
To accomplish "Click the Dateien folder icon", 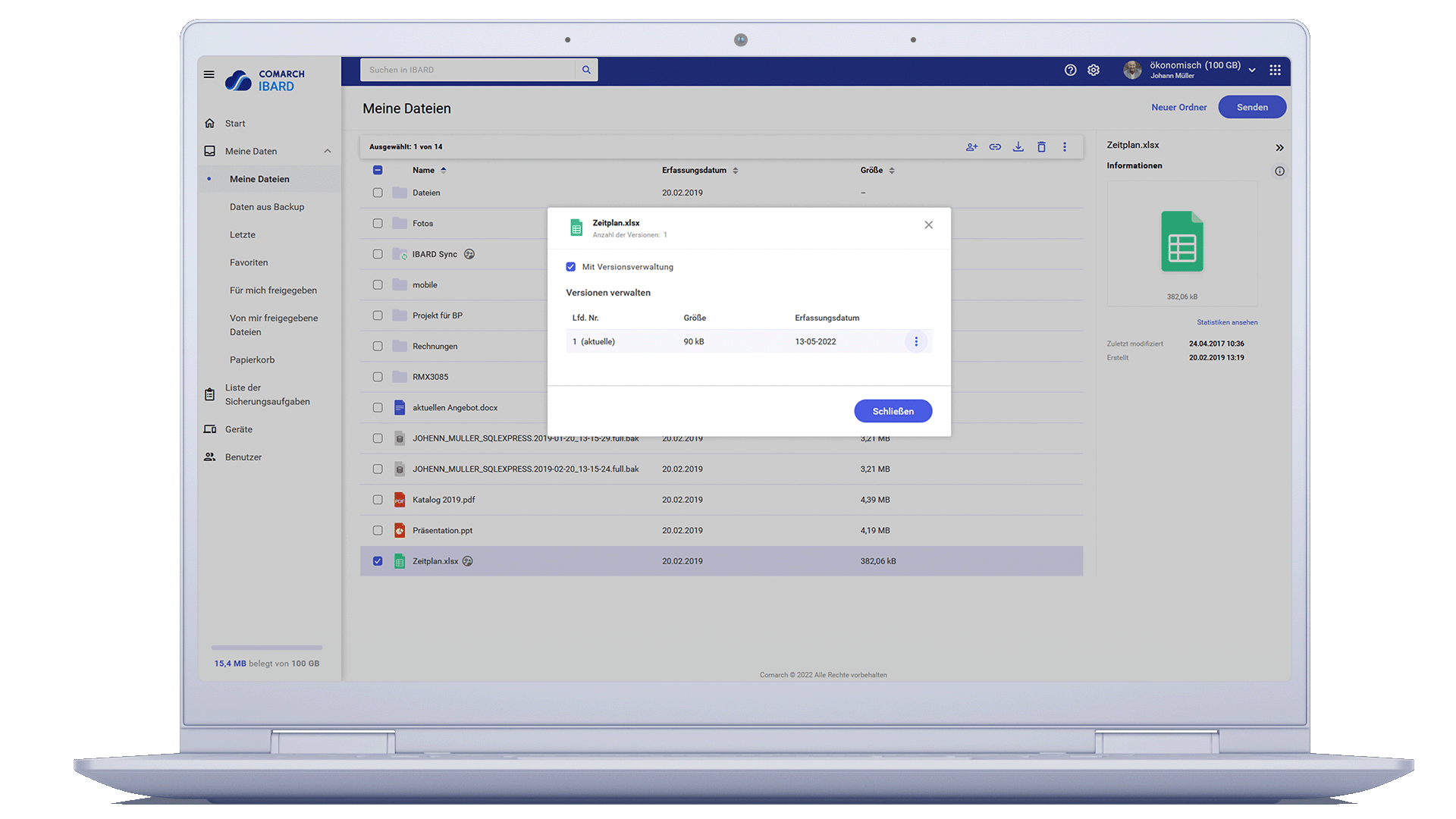I will (400, 193).
